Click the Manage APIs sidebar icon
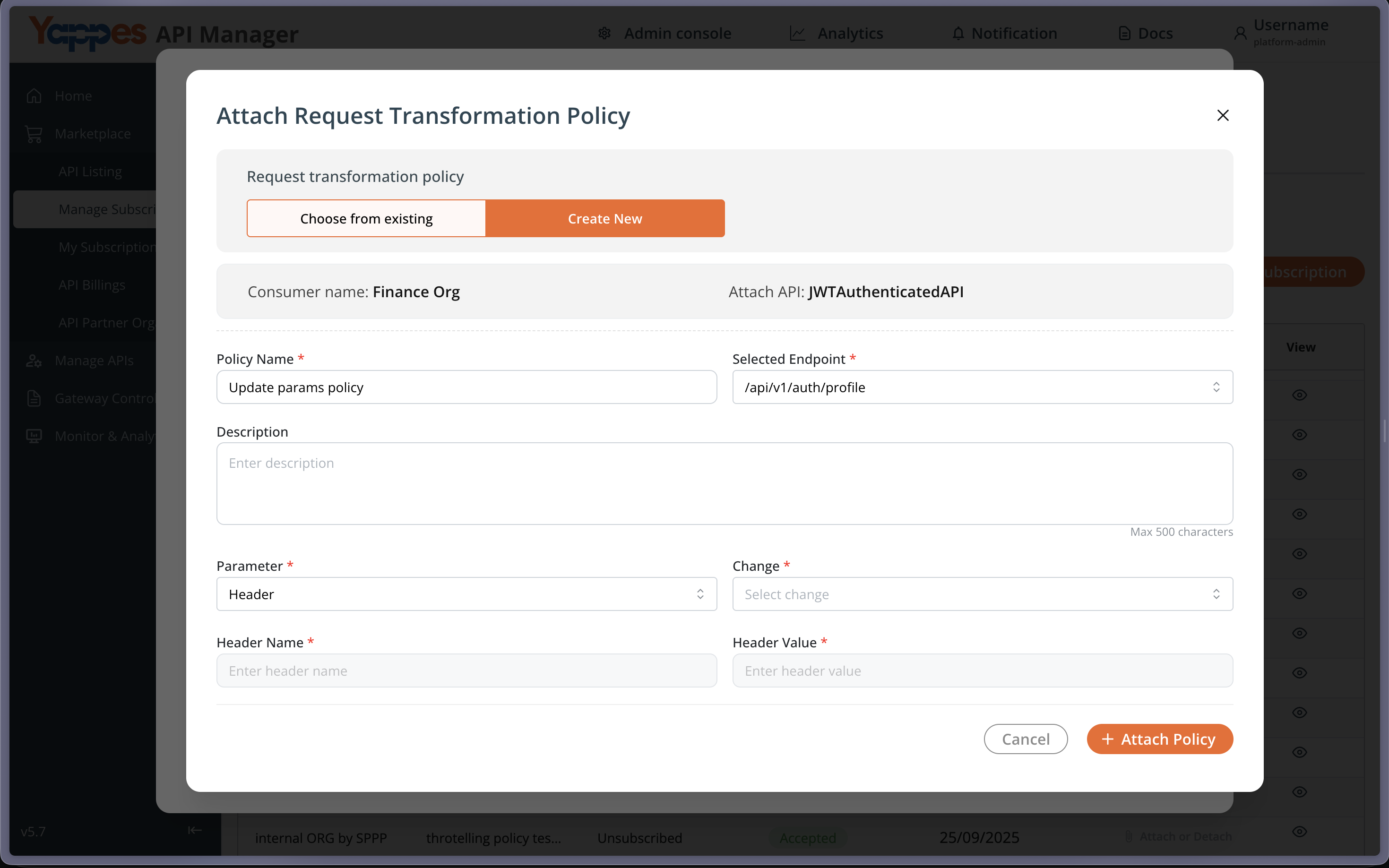This screenshot has width=1389, height=868. click(34, 361)
